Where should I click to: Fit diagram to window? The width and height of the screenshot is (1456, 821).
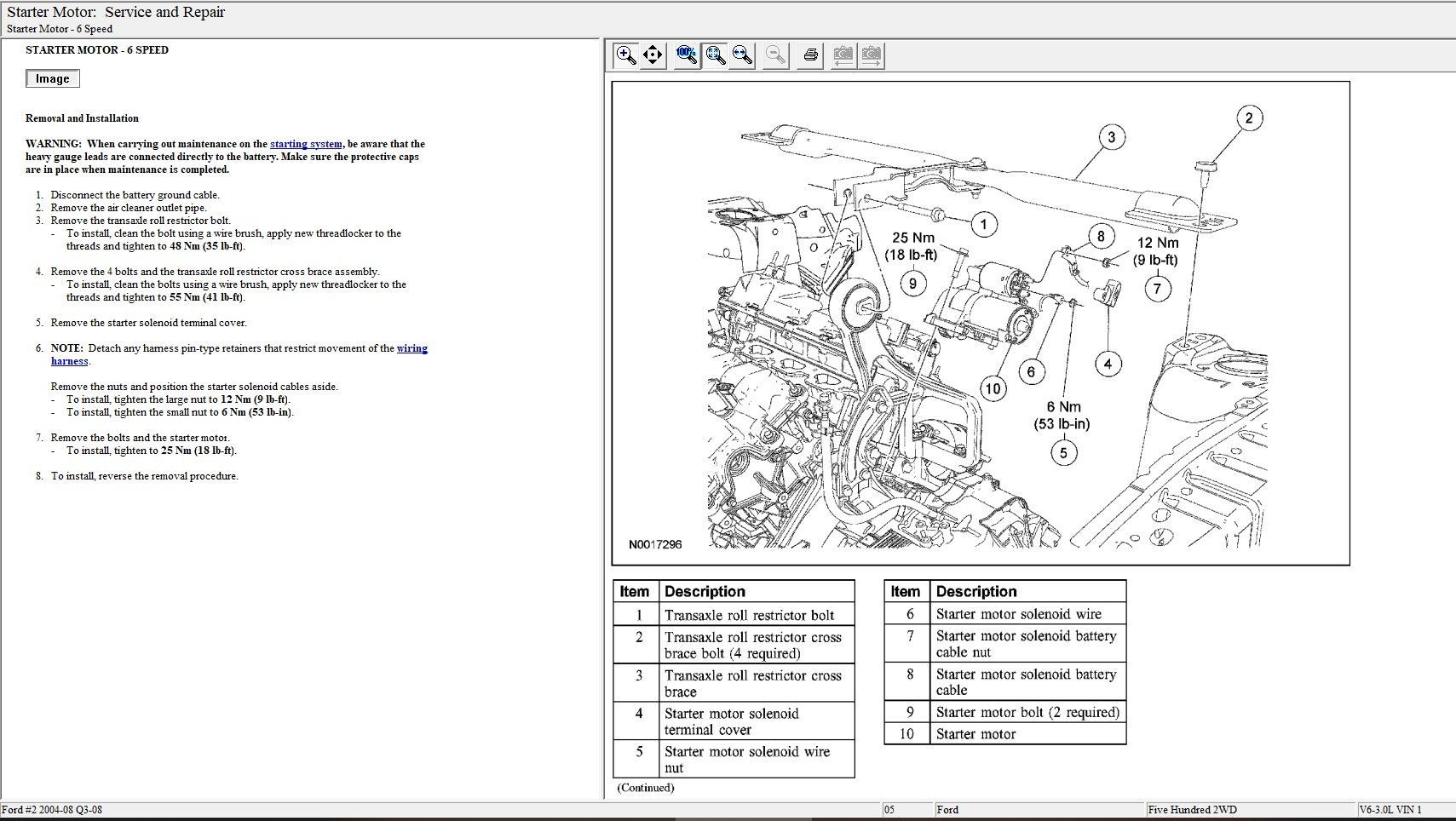point(715,55)
